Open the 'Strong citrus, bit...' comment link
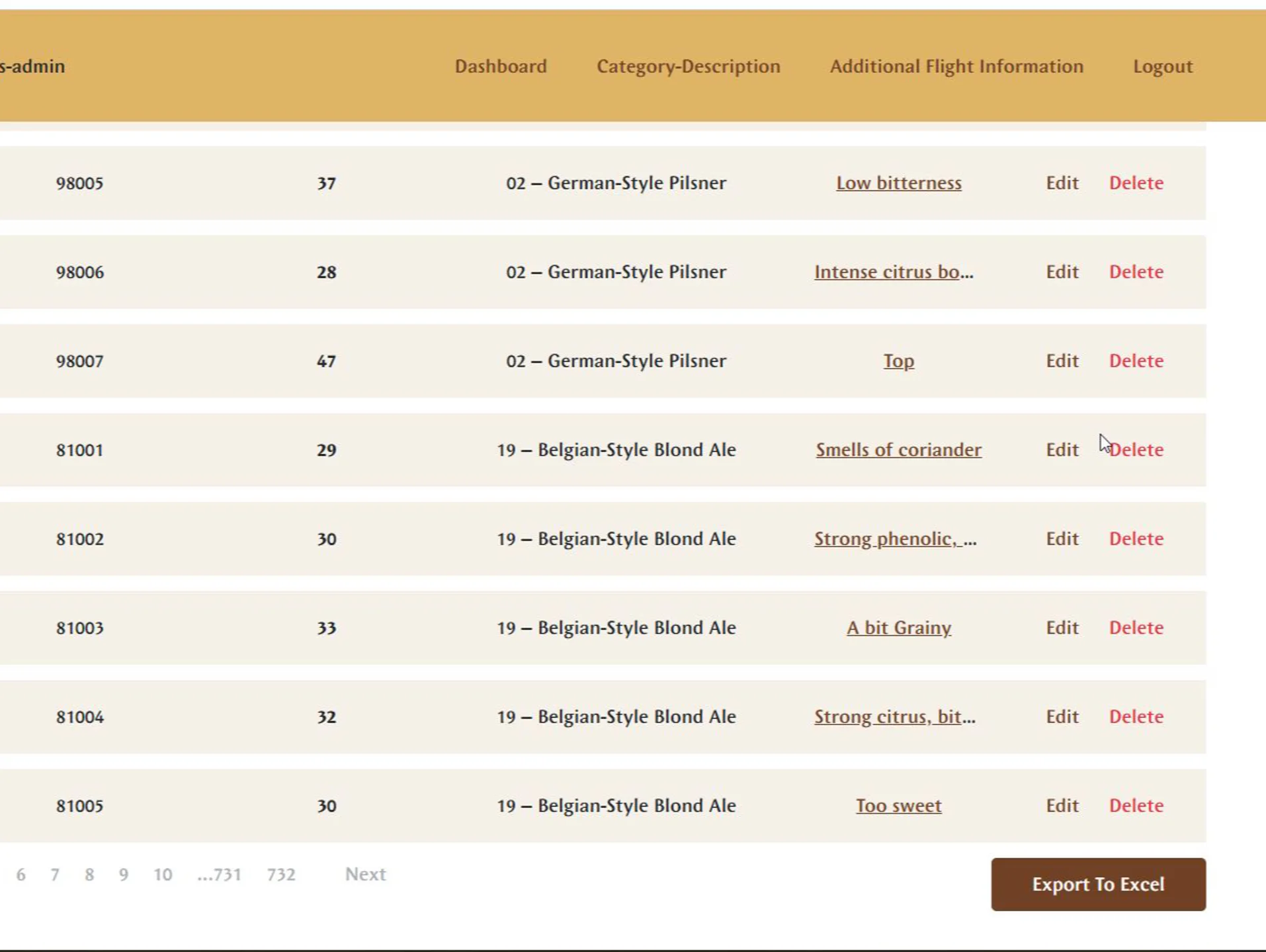This screenshot has height=952, width=1266. (x=894, y=716)
